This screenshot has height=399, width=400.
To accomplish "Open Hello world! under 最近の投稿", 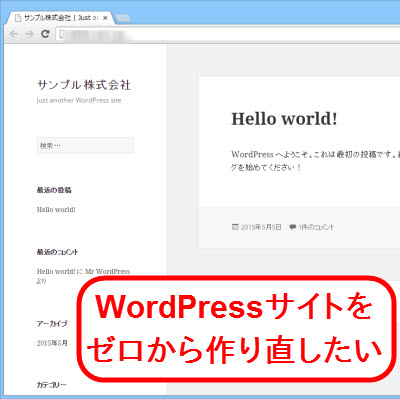I will pyautogui.click(x=56, y=210).
